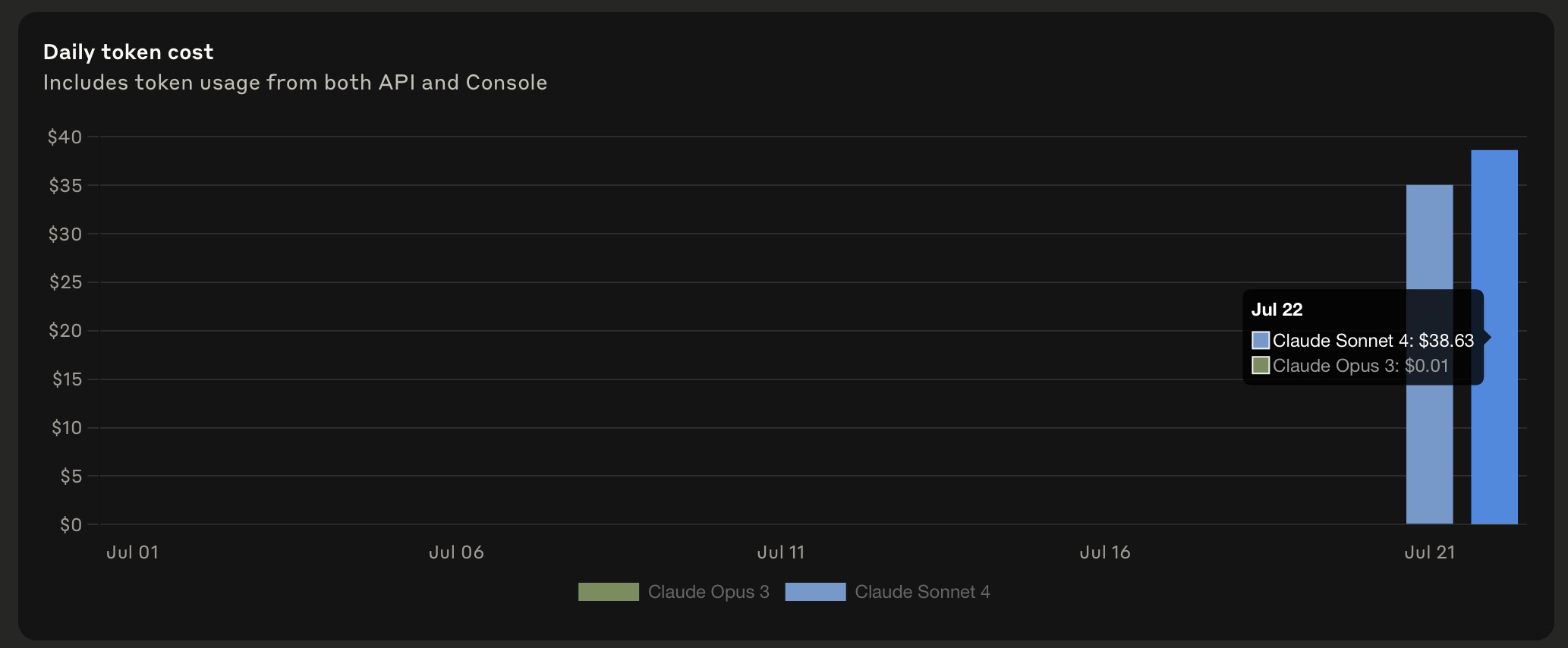
Task: Click the 'Jul 11' x-axis label
Action: coord(781,552)
